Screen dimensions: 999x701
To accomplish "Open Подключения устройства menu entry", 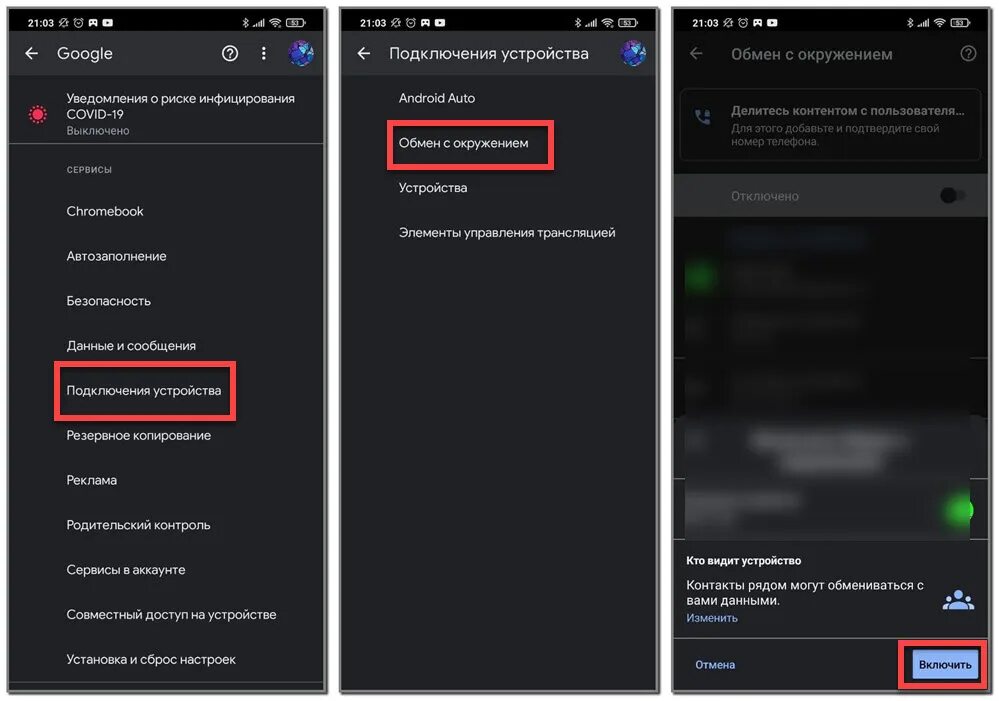I will pos(145,391).
